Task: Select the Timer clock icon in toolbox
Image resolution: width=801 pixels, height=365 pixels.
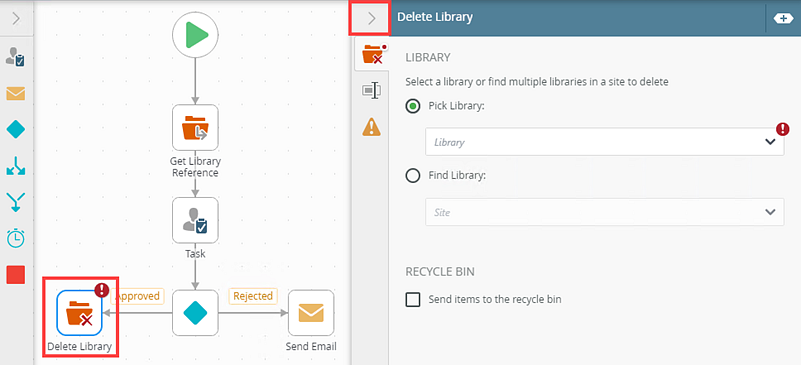Action: (15, 238)
